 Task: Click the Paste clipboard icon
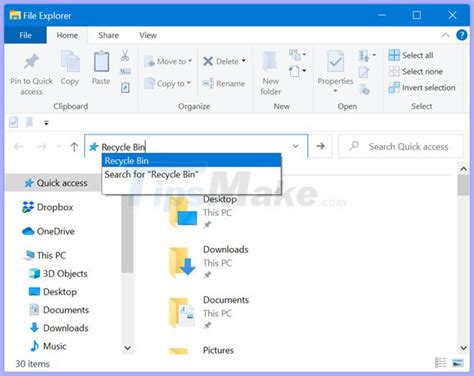[101, 61]
